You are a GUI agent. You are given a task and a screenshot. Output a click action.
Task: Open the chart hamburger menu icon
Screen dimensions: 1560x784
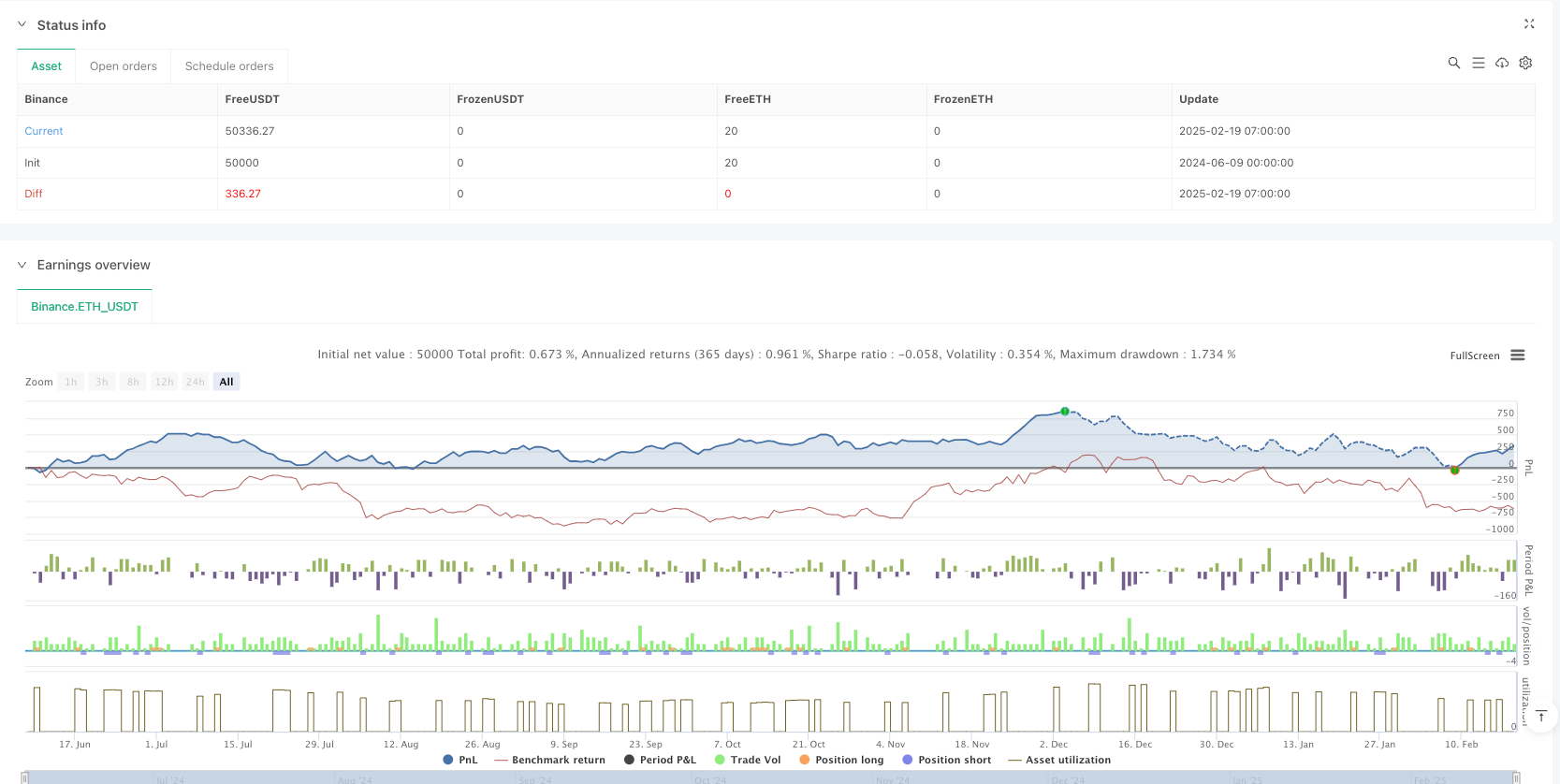(x=1518, y=356)
